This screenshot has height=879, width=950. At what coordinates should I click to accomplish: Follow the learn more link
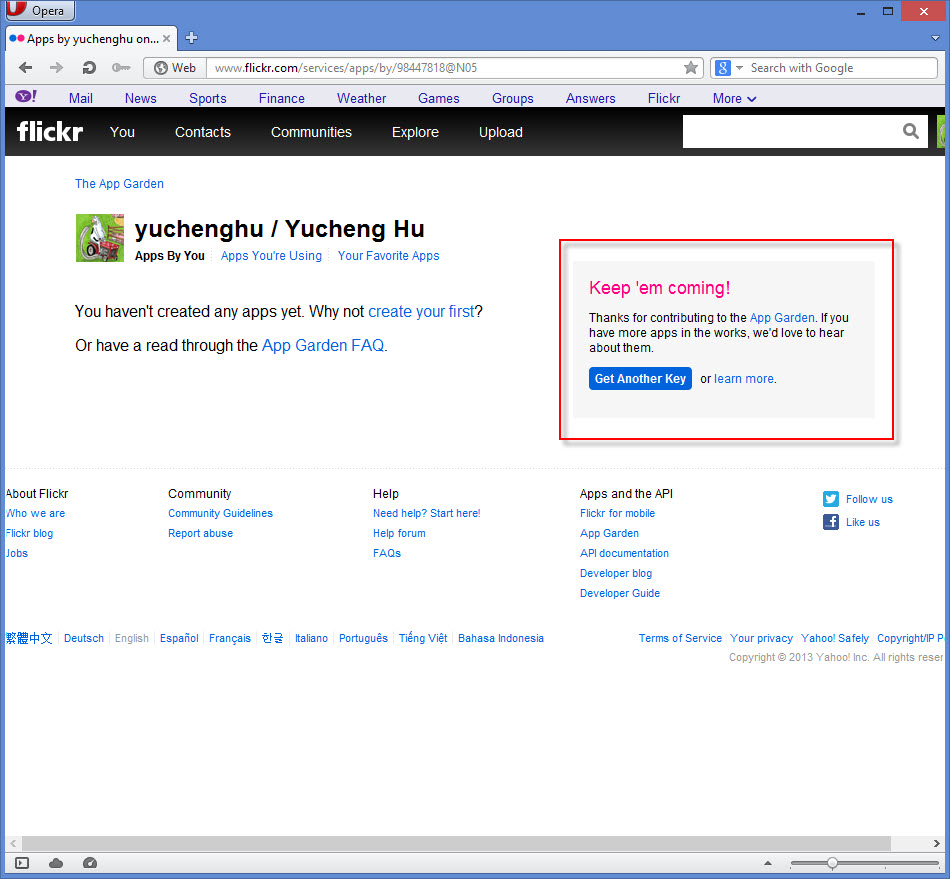744,379
